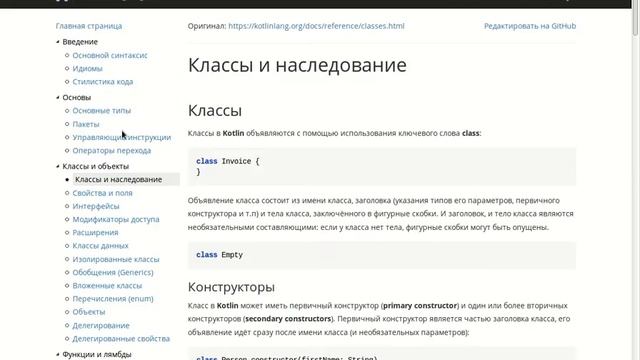The width and height of the screenshot is (640, 360).
Task: Open Управляющие инструкции page
Action: click(x=122, y=137)
